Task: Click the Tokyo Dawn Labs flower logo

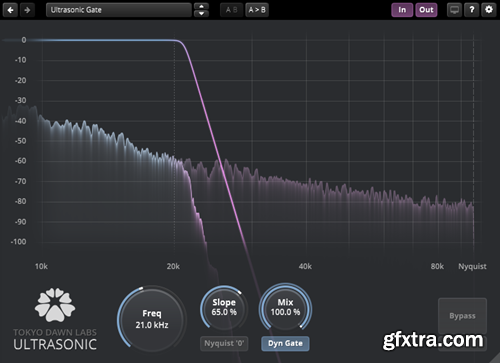Action: pos(55,305)
